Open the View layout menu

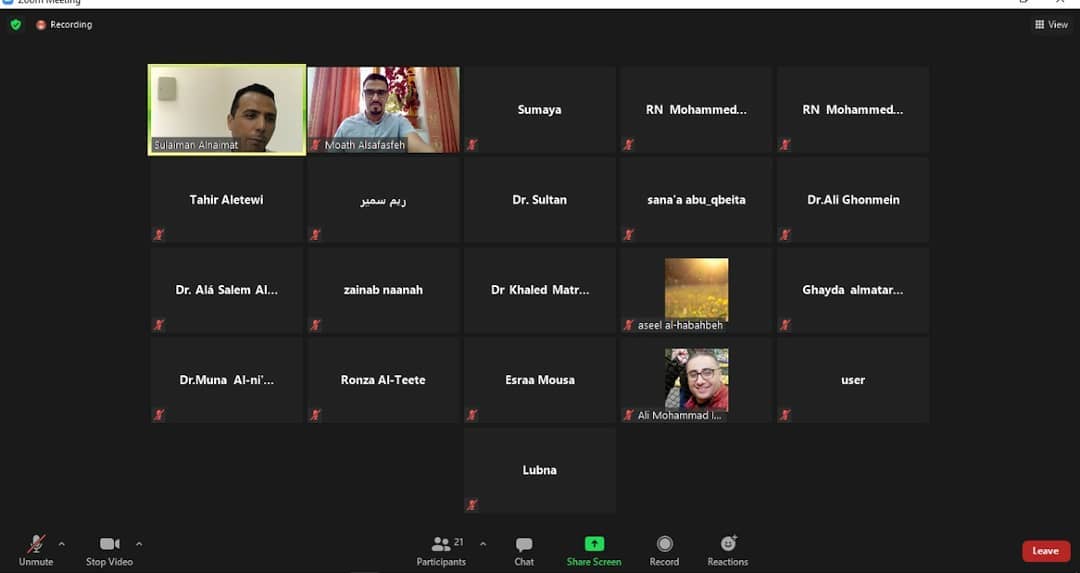1051,24
